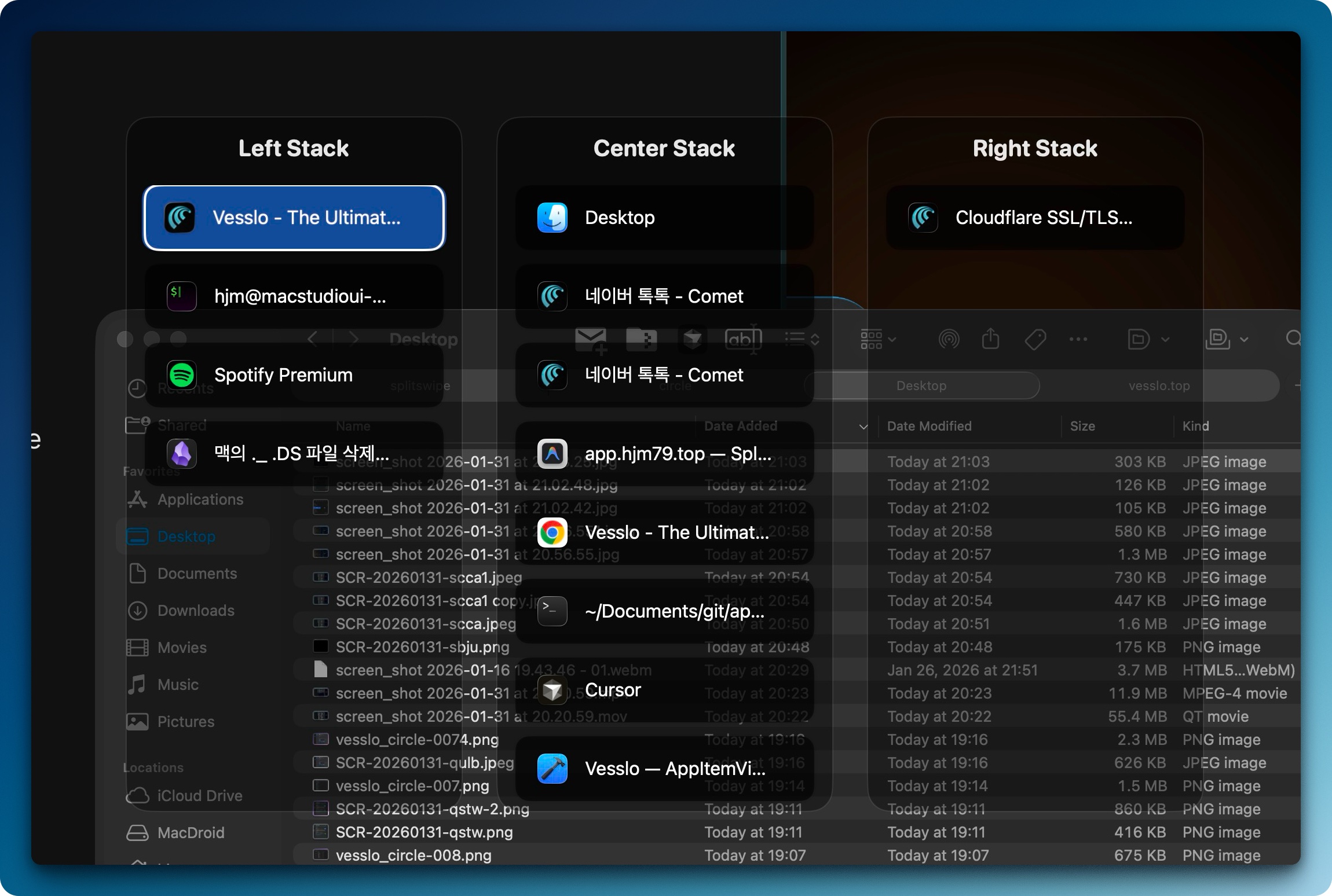Select file SCR-20260131-sbju.png

[423, 647]
